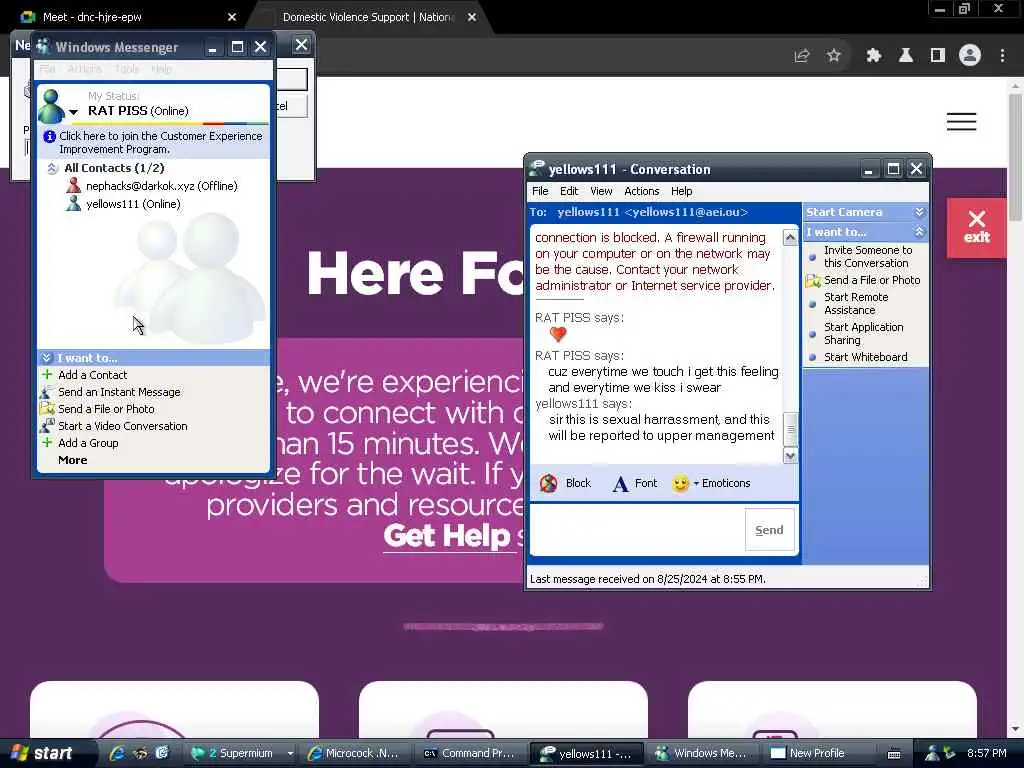This screenshot has width=1024, height=768.
Task: Start Remote Assistance
Action: (856, 304)
